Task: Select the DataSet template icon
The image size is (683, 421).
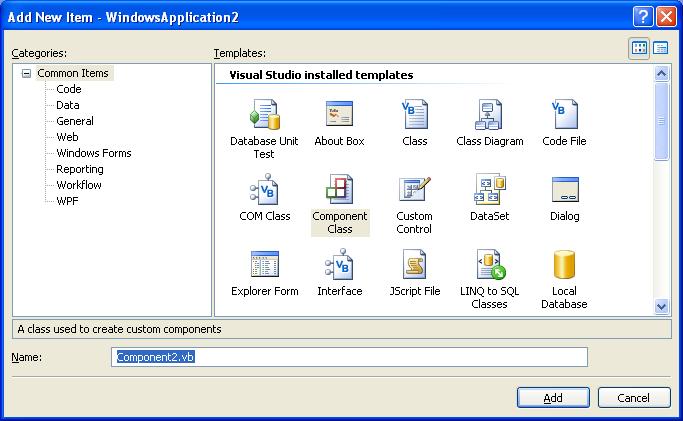Action: (x=490, y=189)
